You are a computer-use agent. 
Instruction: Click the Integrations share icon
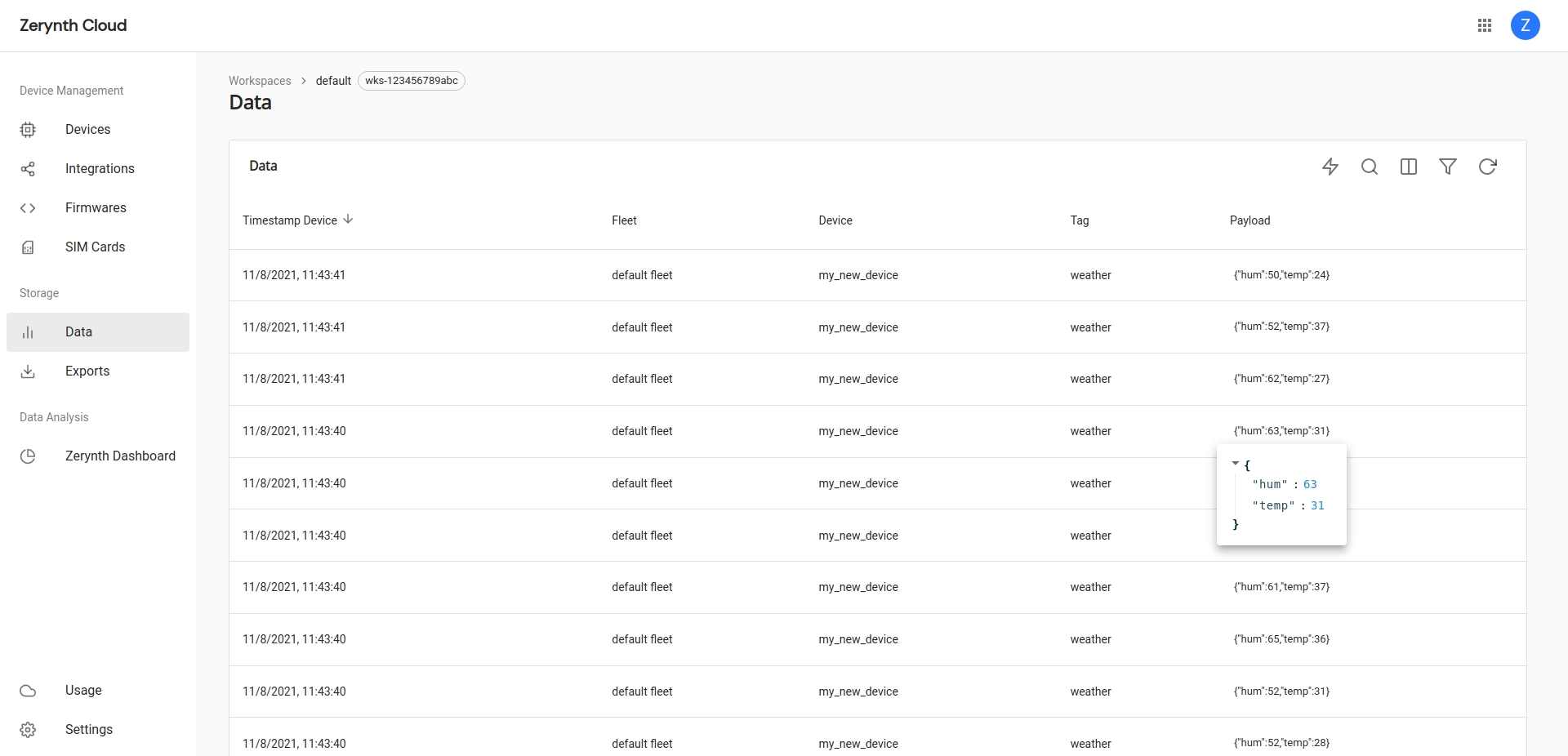click(28, 168)
